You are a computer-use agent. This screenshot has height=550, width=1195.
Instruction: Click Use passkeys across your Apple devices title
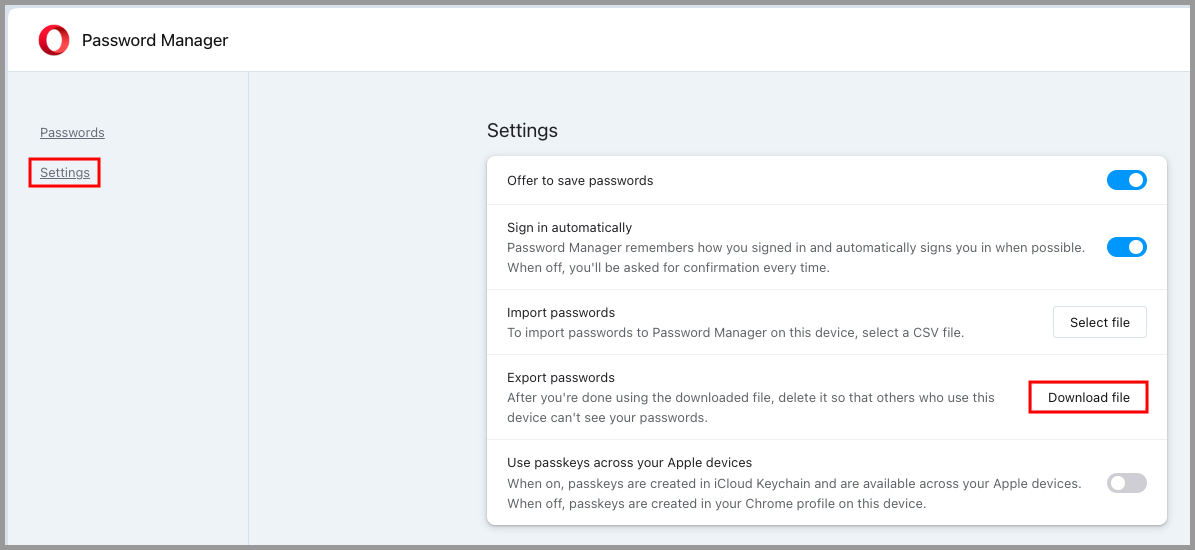pos(630,462)
